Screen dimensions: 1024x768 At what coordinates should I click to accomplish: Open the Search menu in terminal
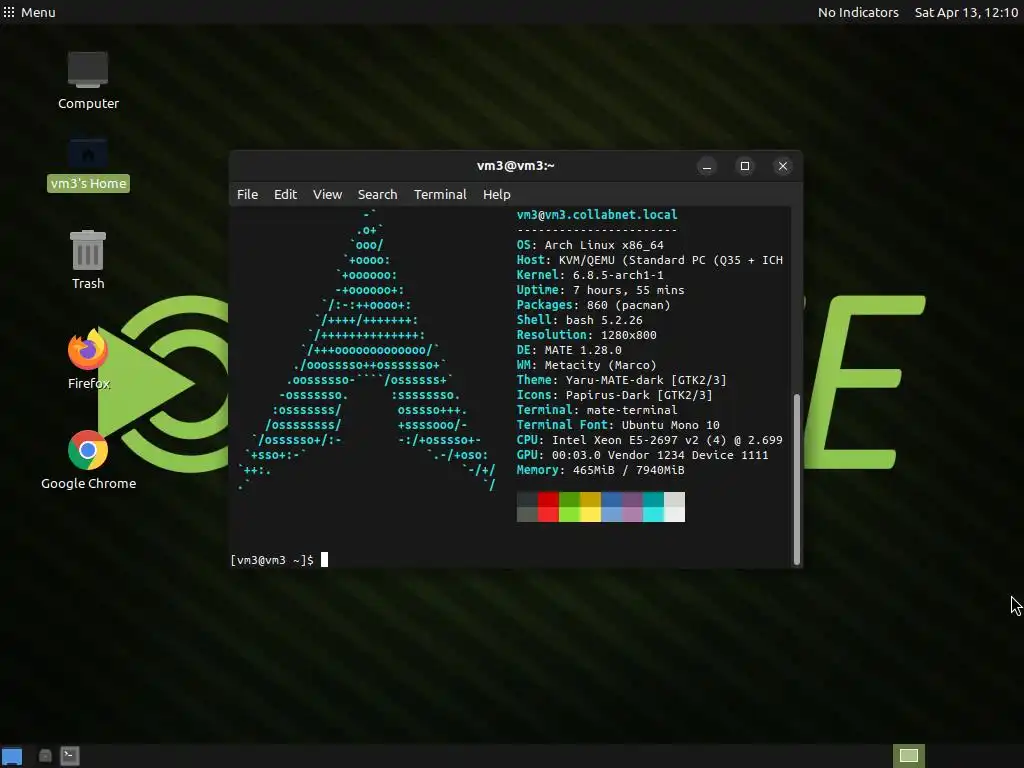pos(377,195)
